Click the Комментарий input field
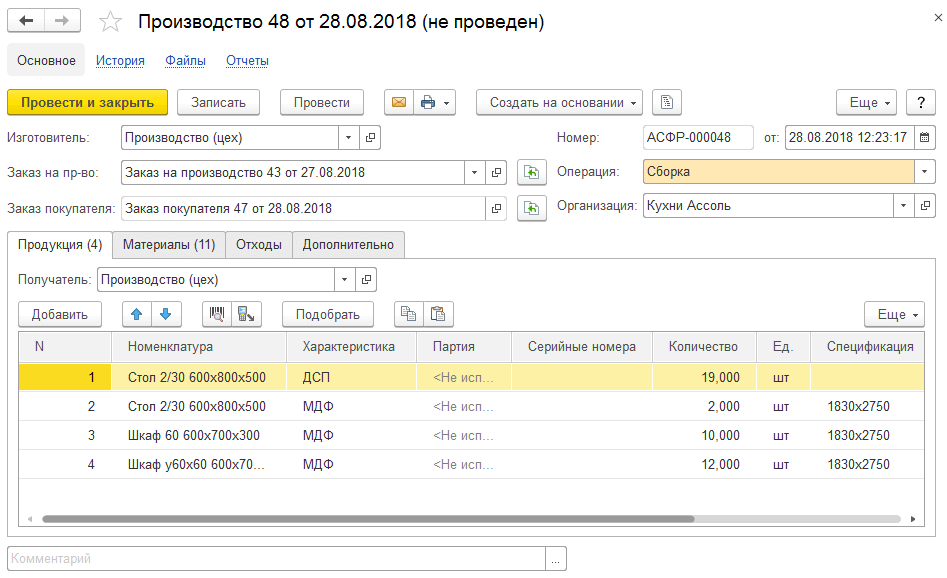Image resolution: width=947 pixels, height=578 pixels. tap(276, 559)
